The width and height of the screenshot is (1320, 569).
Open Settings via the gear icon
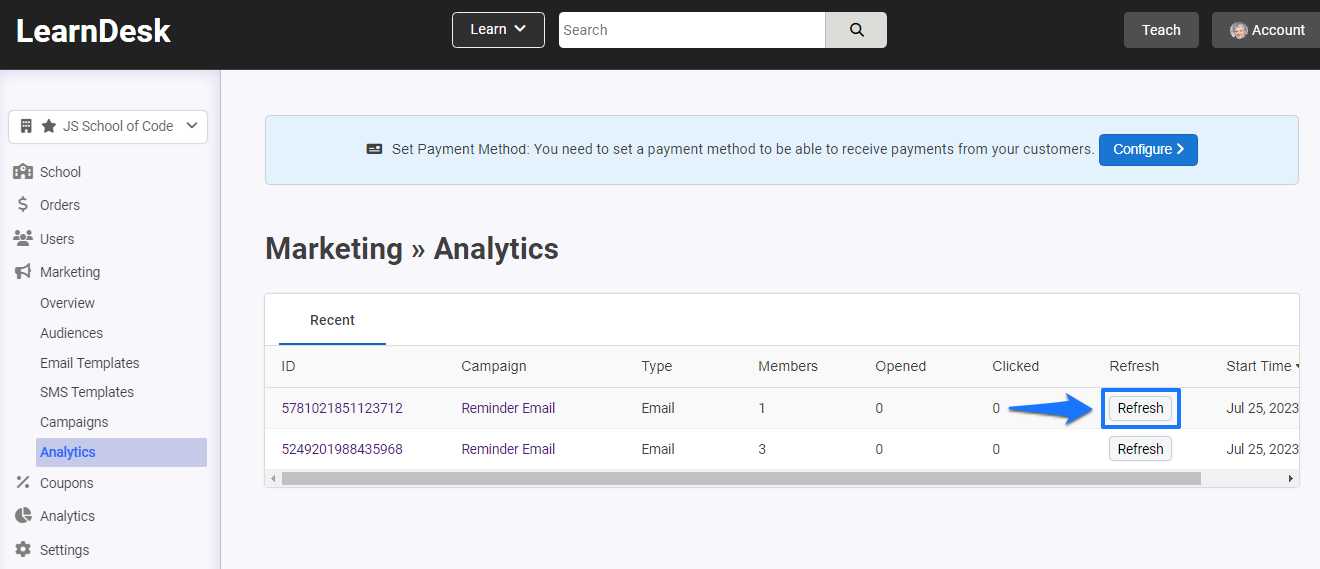22,550
